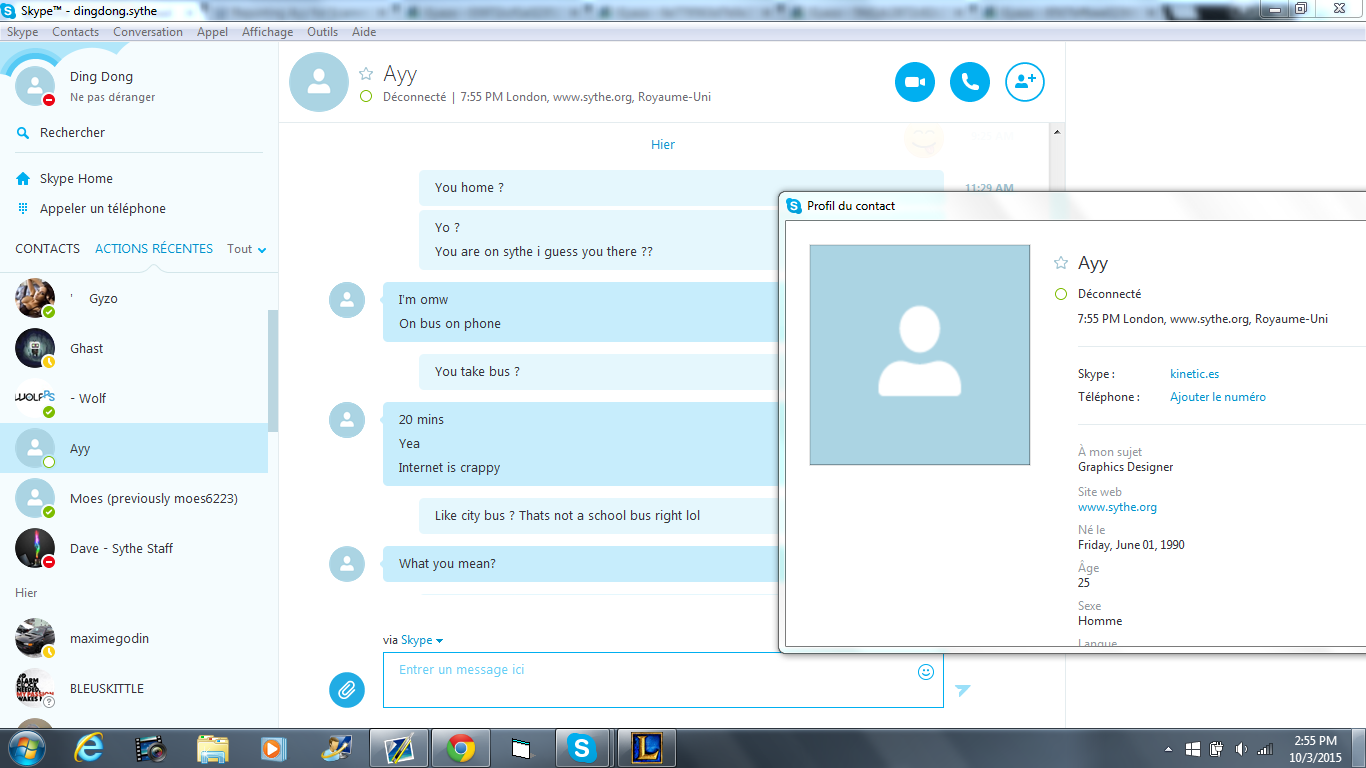Open chat with Dave - Sythe Staff
The height and width of the screenshot is (768, 1366).
pos(134,548)
